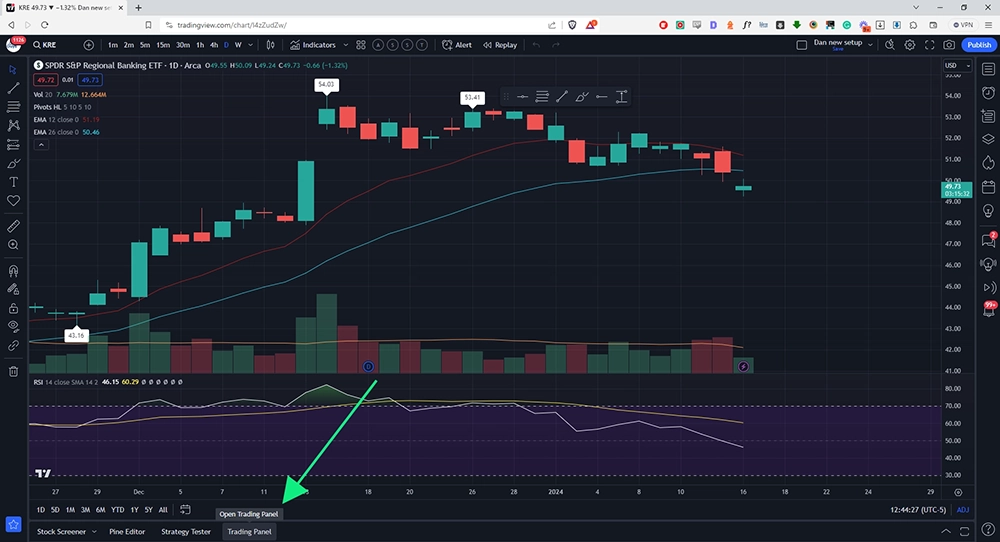Save the Dan new setup layout
1000x542 pixels.
(837, 49)
